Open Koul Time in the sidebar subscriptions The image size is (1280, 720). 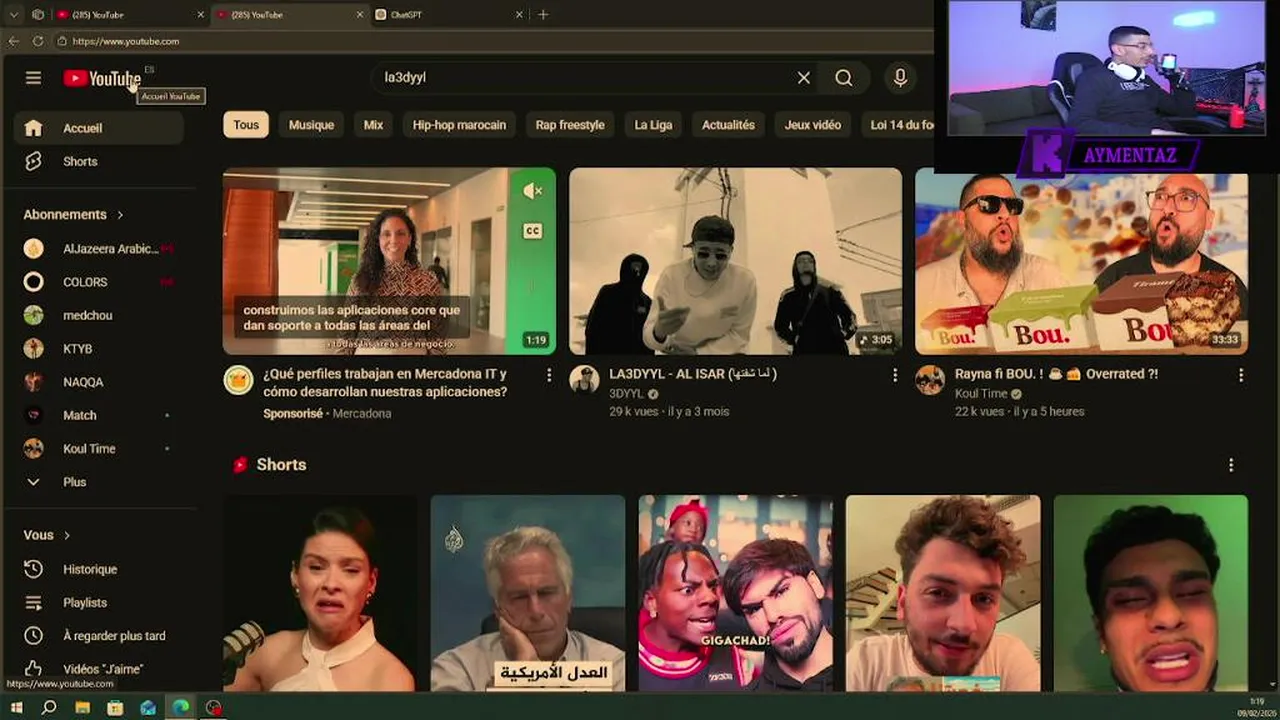(98, 449)
